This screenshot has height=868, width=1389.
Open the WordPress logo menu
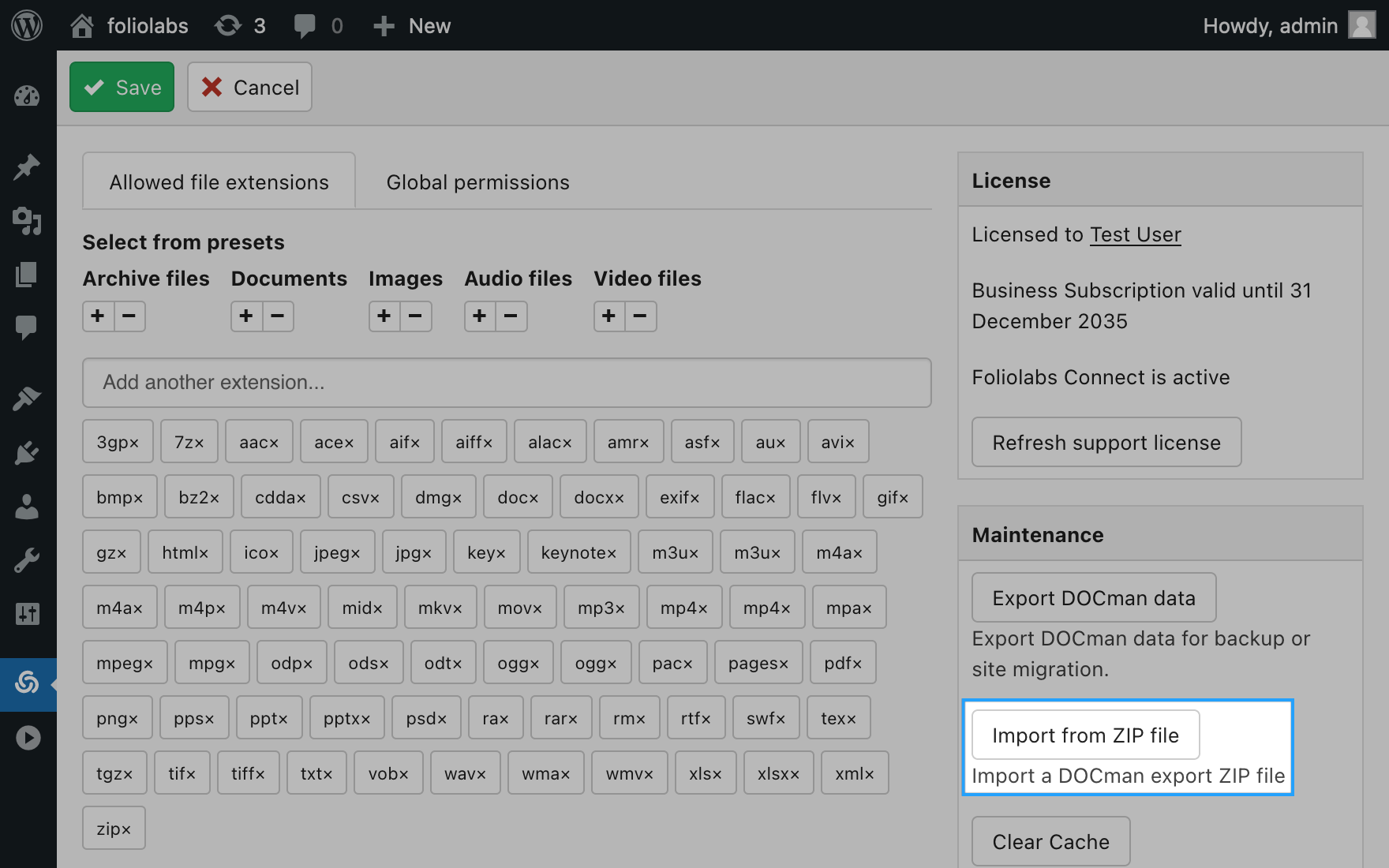tap(27, 25)
